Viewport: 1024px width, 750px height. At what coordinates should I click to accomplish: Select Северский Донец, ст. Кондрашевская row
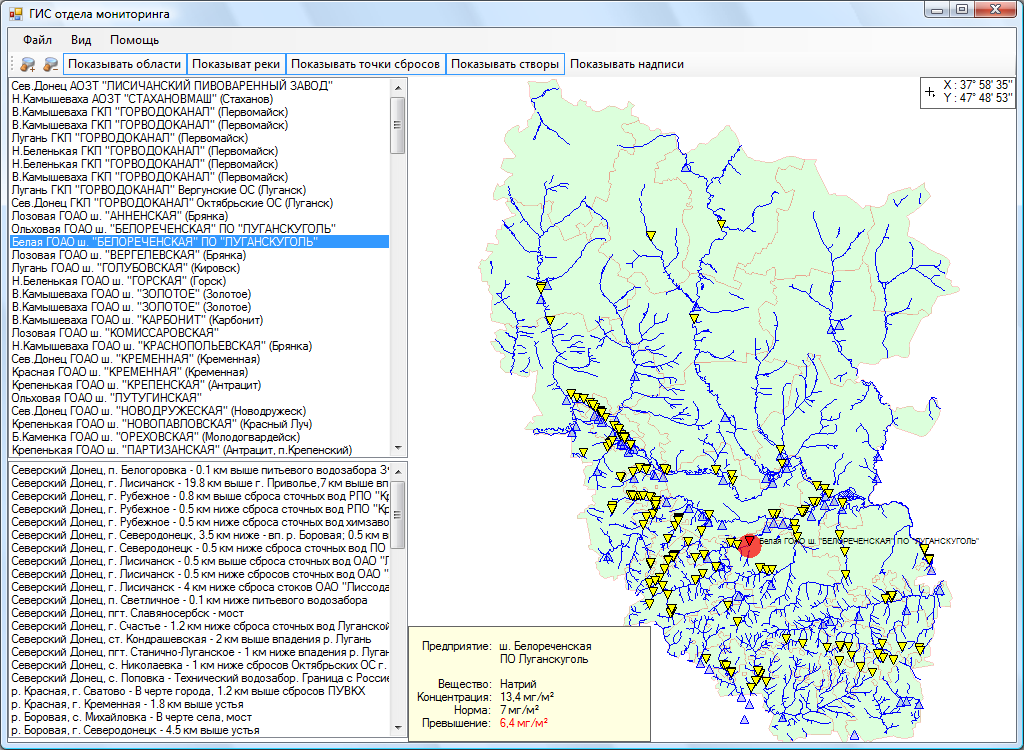(x=200, y=639)
